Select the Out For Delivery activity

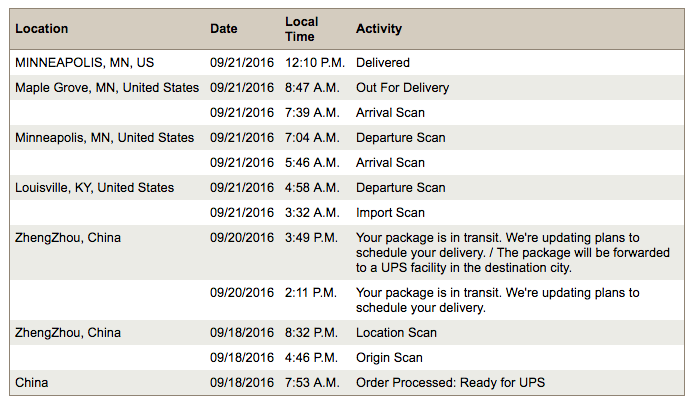point(402,88)
